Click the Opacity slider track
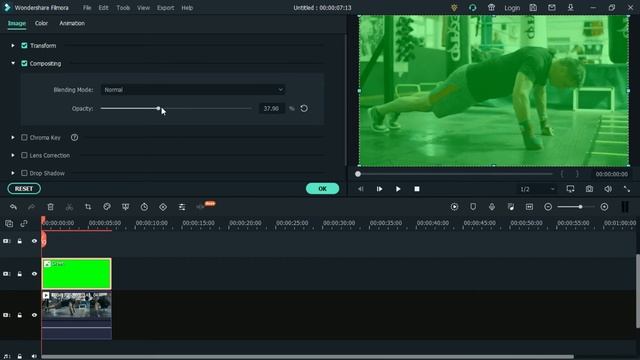This screenshot has width=640, height=360. (x=176, y=108)
